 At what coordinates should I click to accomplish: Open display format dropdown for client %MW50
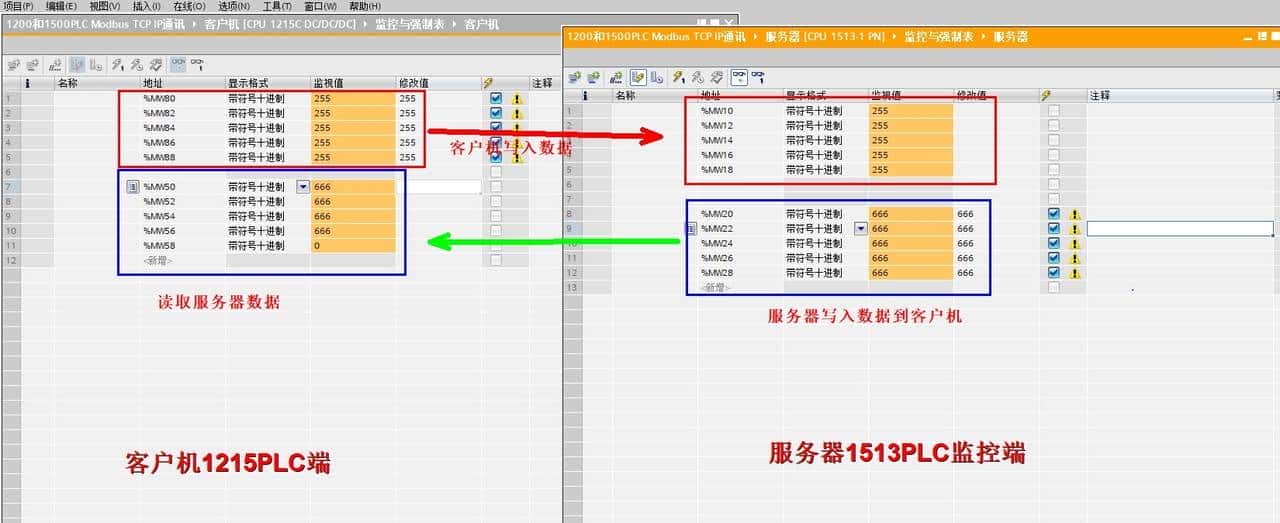click(x=303, y=187)
